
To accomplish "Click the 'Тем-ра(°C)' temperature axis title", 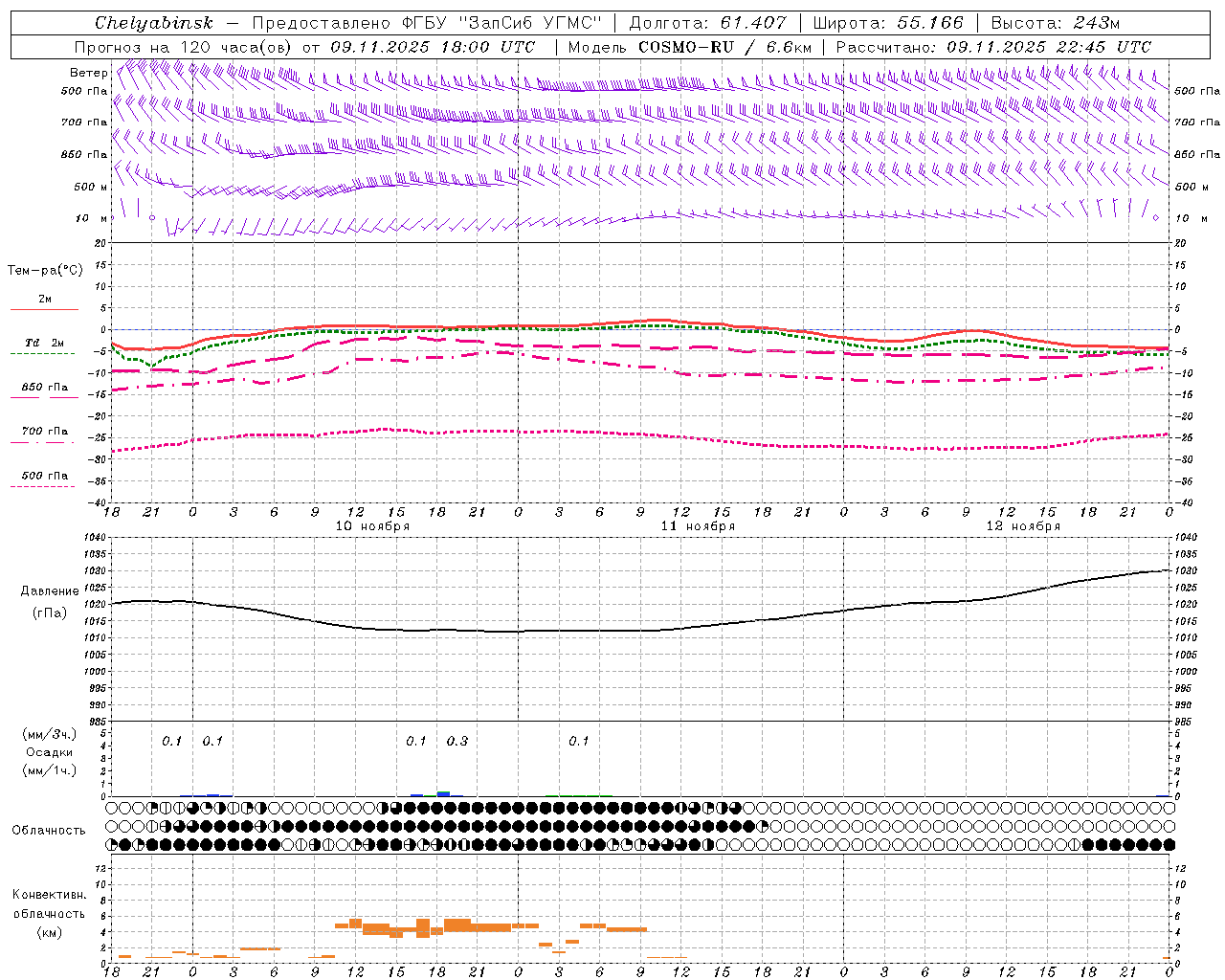I will (x=45, y=271).
